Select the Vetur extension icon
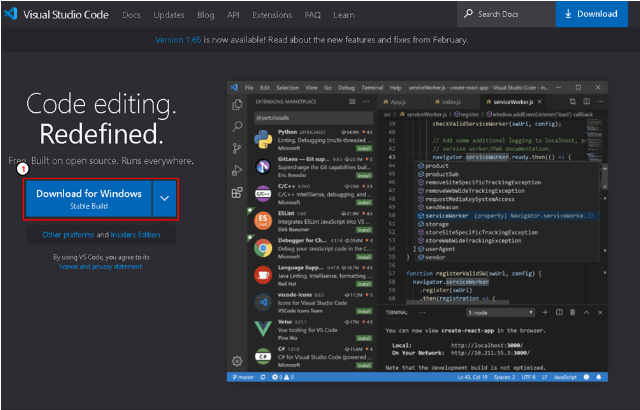This screenshot has width=640, height=410. coord(263,329)
